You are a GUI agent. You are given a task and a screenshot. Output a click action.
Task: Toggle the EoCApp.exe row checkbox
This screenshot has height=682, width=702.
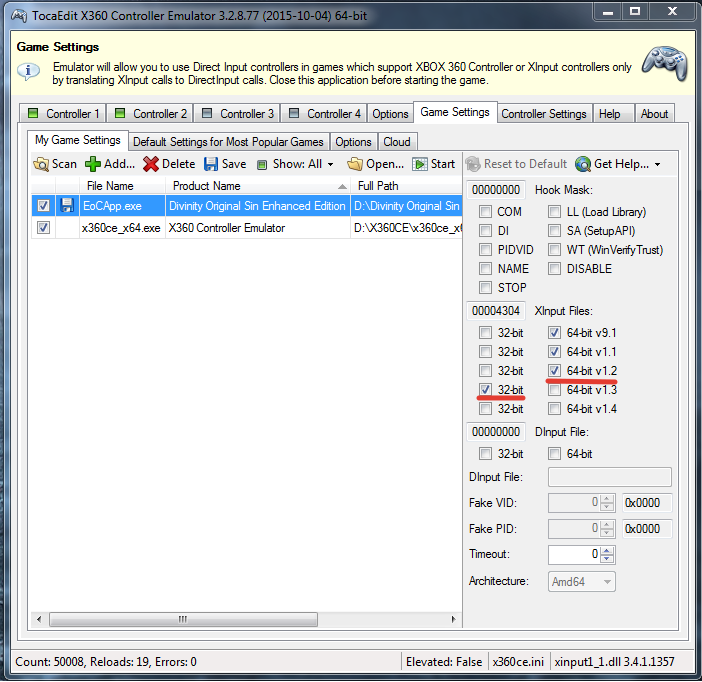click(43, 206)
